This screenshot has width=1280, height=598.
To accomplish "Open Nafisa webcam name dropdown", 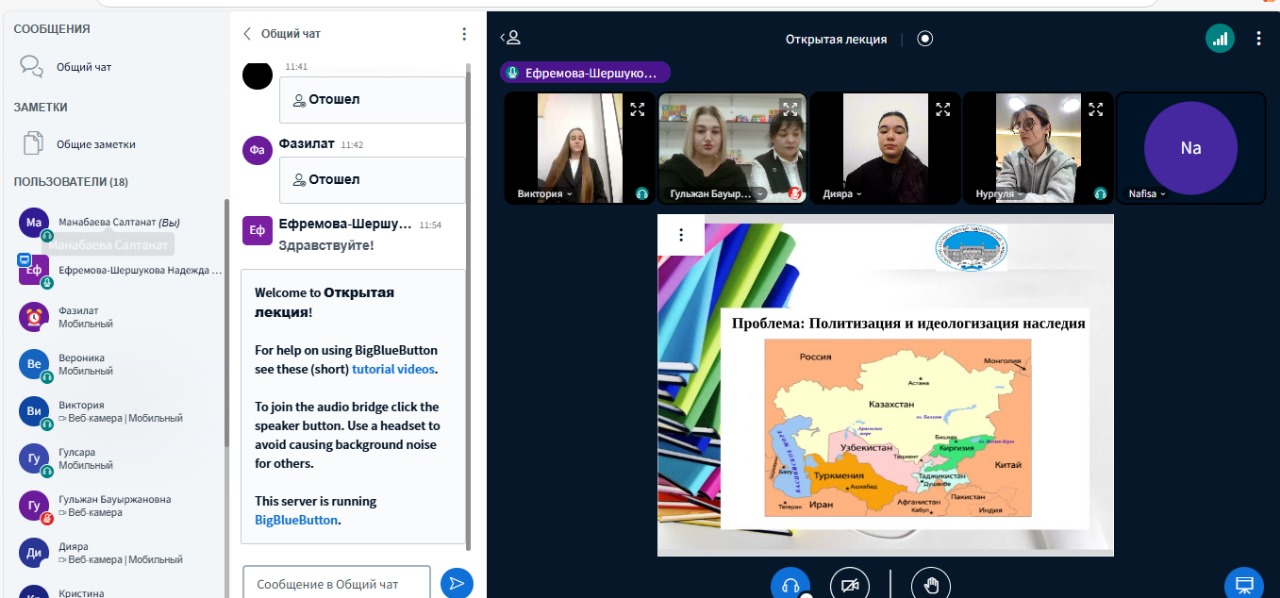I will 1147,194.
